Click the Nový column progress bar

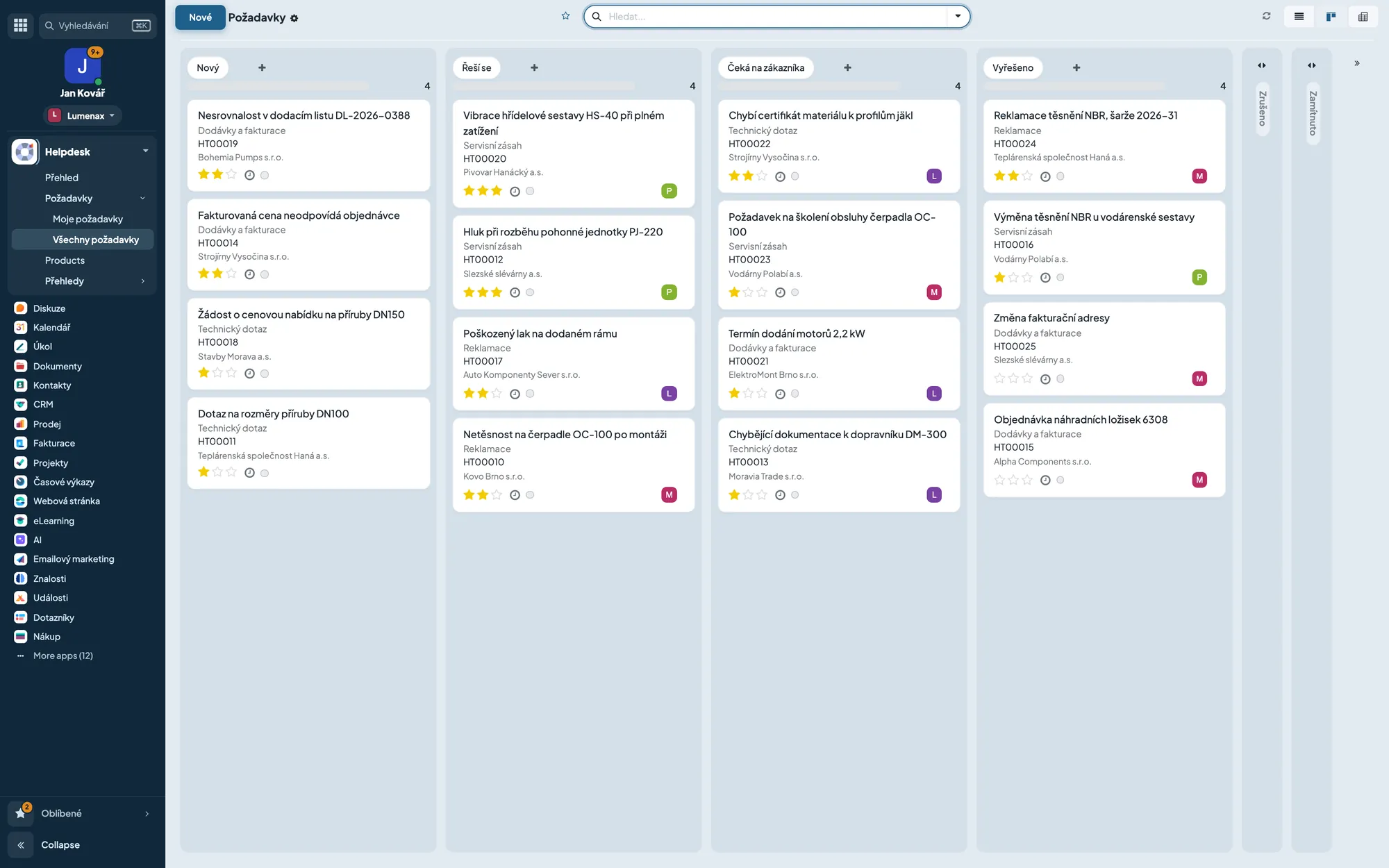pyautogui.click(x=278, y=85)
